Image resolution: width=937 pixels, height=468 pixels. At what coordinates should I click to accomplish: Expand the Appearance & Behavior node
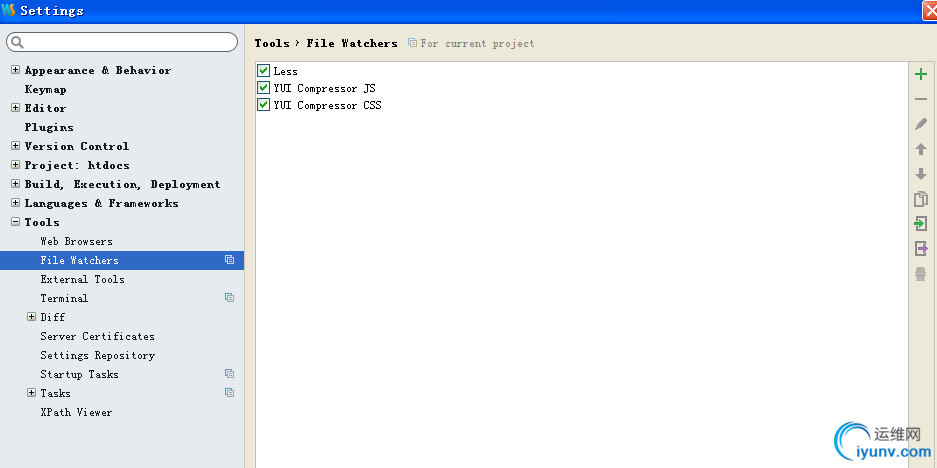tap(15, 70)
